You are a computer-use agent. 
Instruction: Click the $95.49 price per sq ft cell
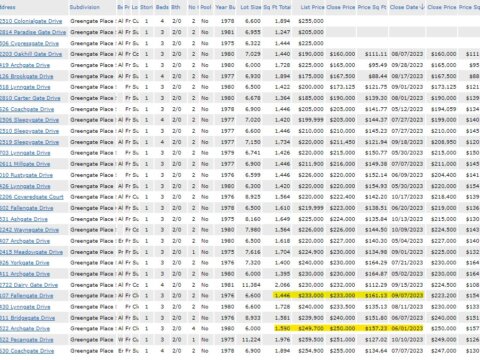click(x=377, y=65)
